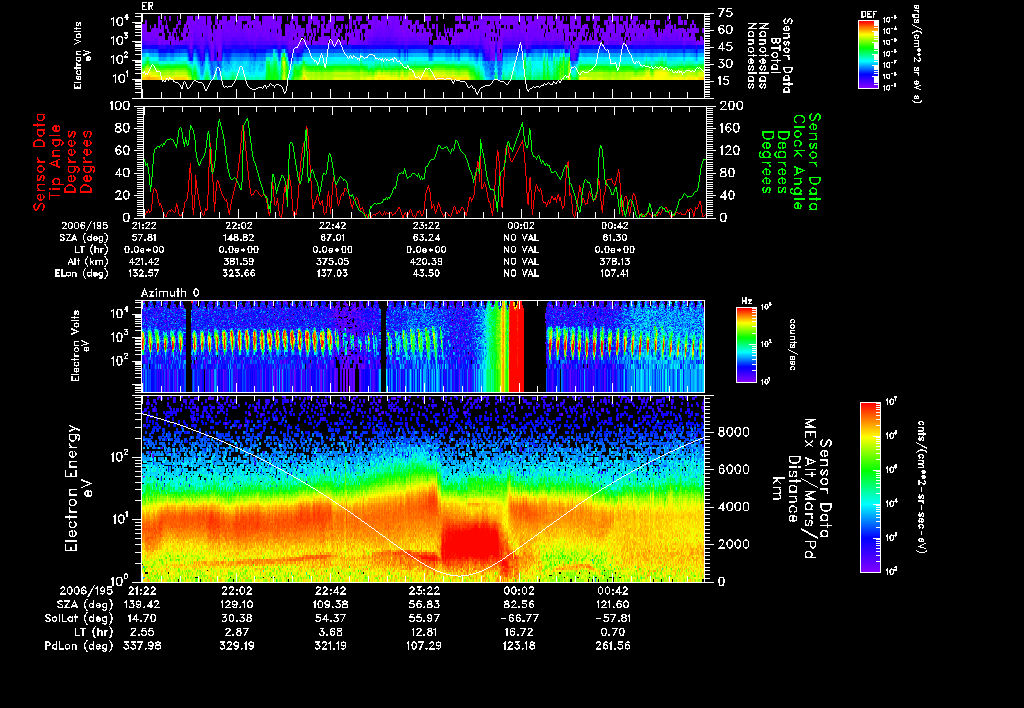Select PdLon value 337.98
The image size is (1024, 708).
(x=142, y=645)
